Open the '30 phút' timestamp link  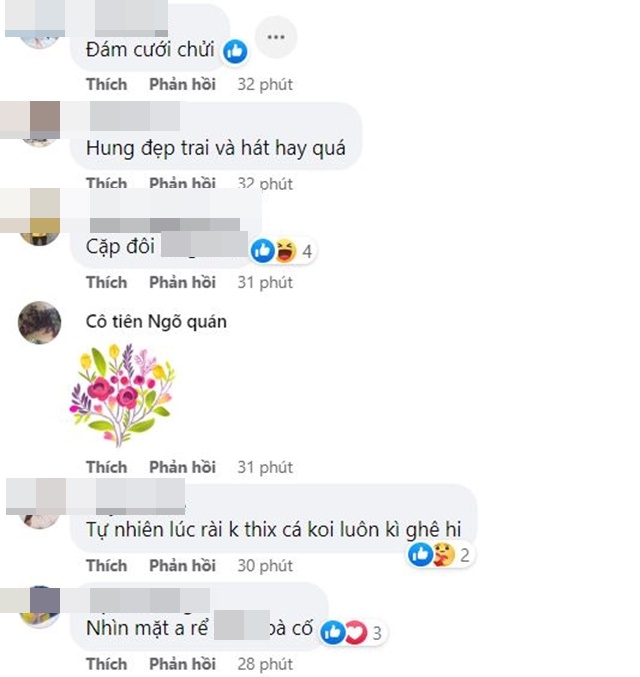[x=265, y=566]
